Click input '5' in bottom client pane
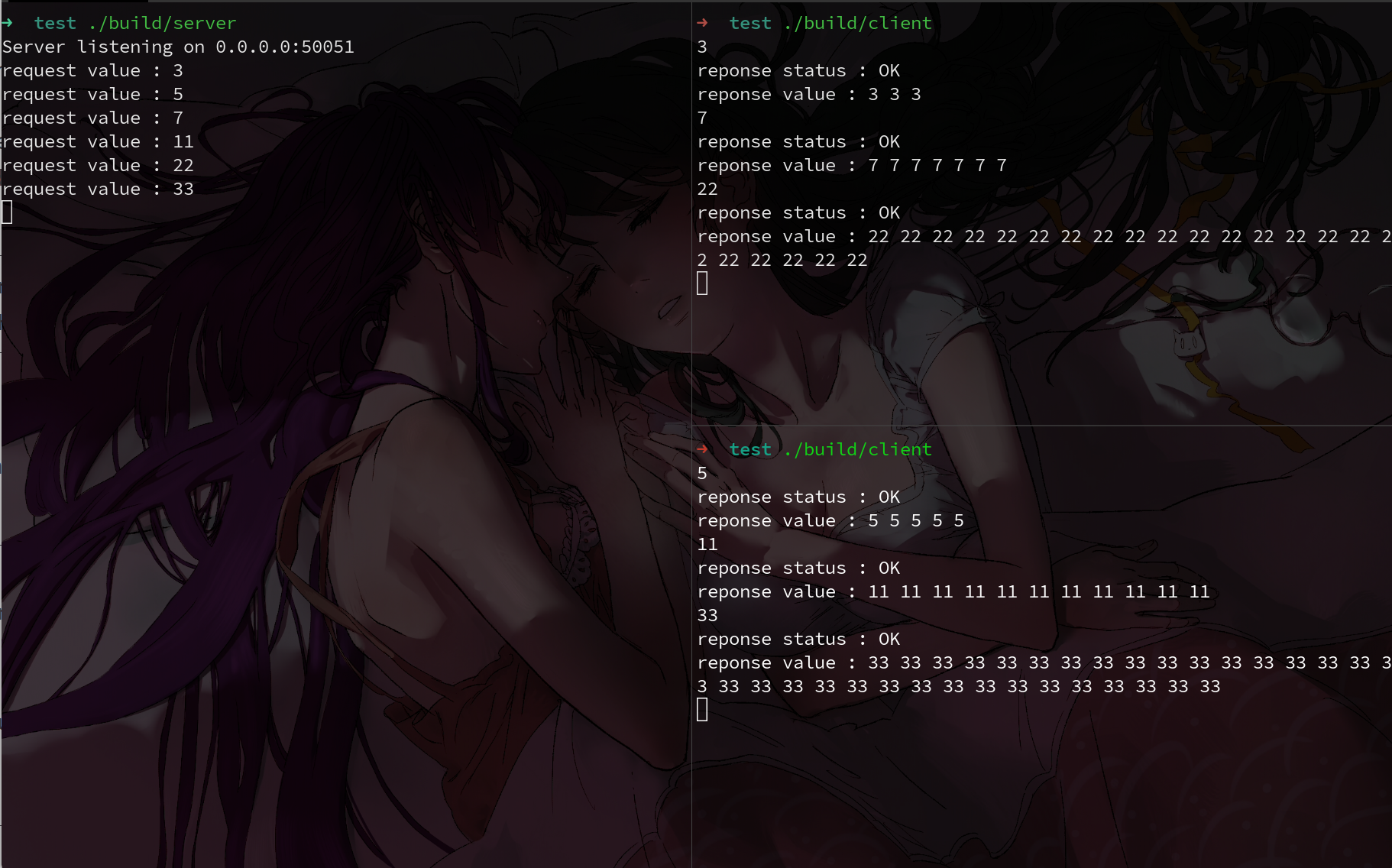1392x868 pixels. click(702, 474)
